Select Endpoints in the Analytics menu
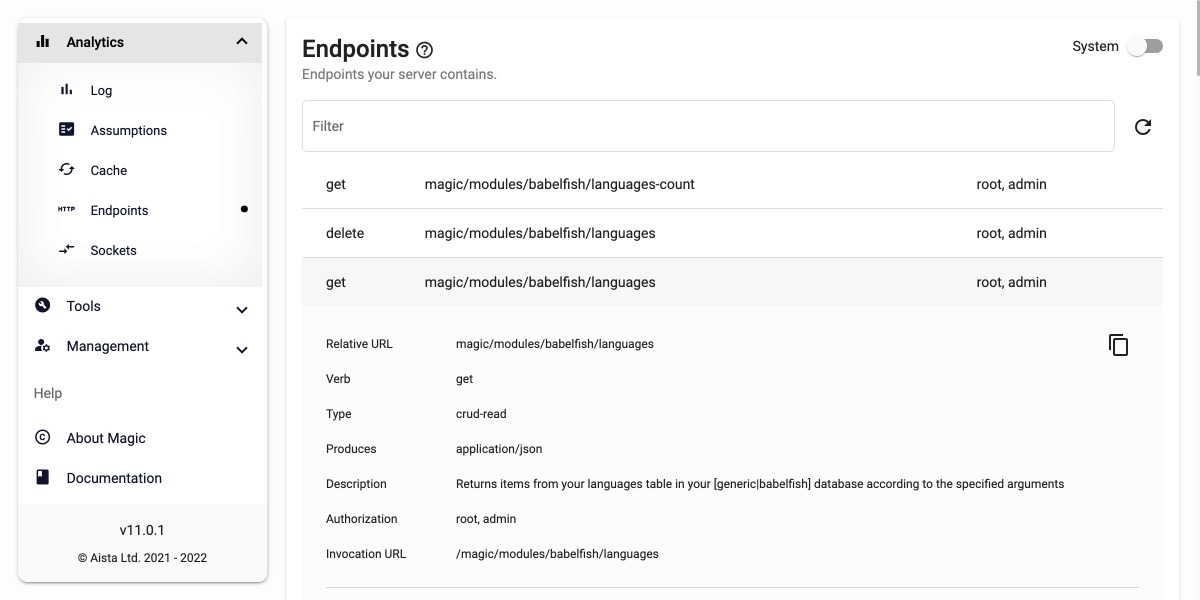Screen dimensions: 1200x600 (119, 210)
